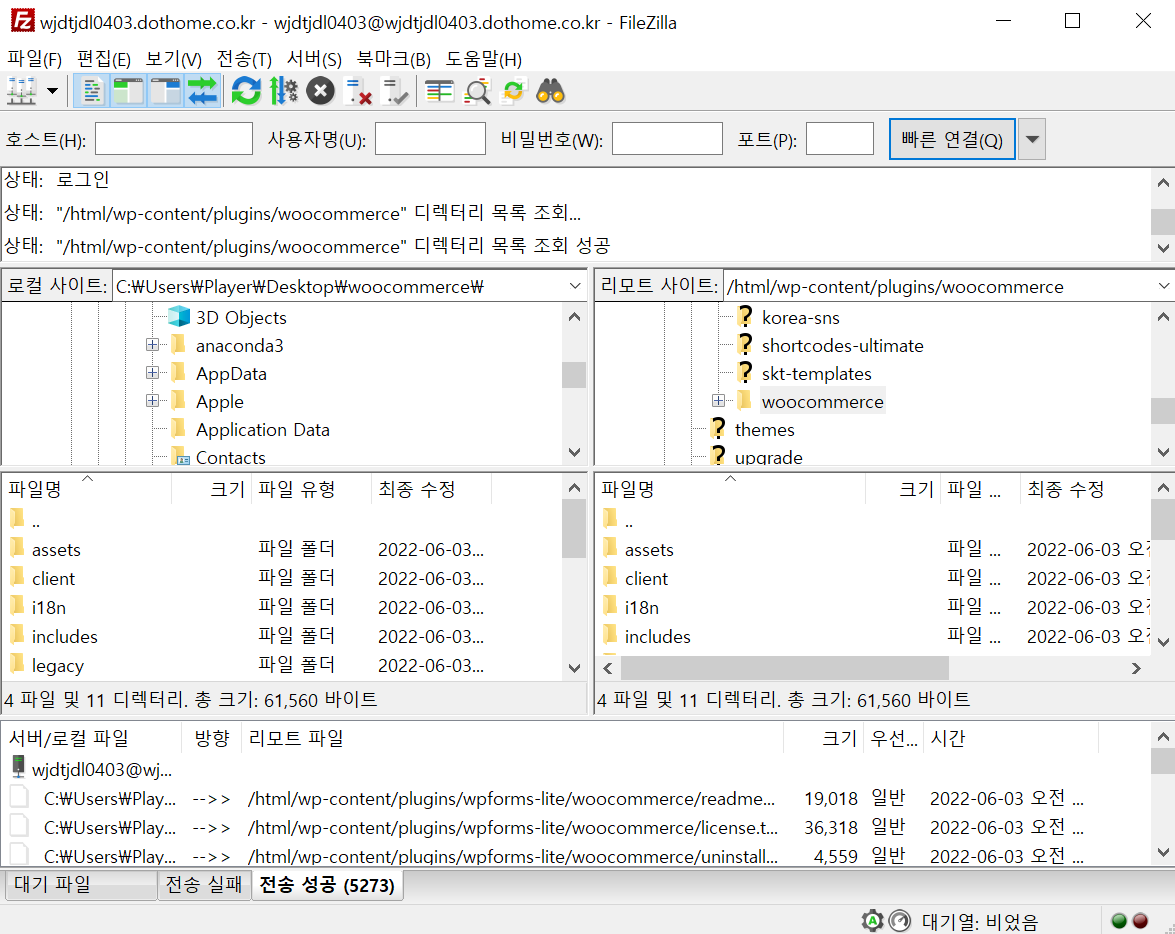Sort local files by 최종 수정 column

[431, 489]
